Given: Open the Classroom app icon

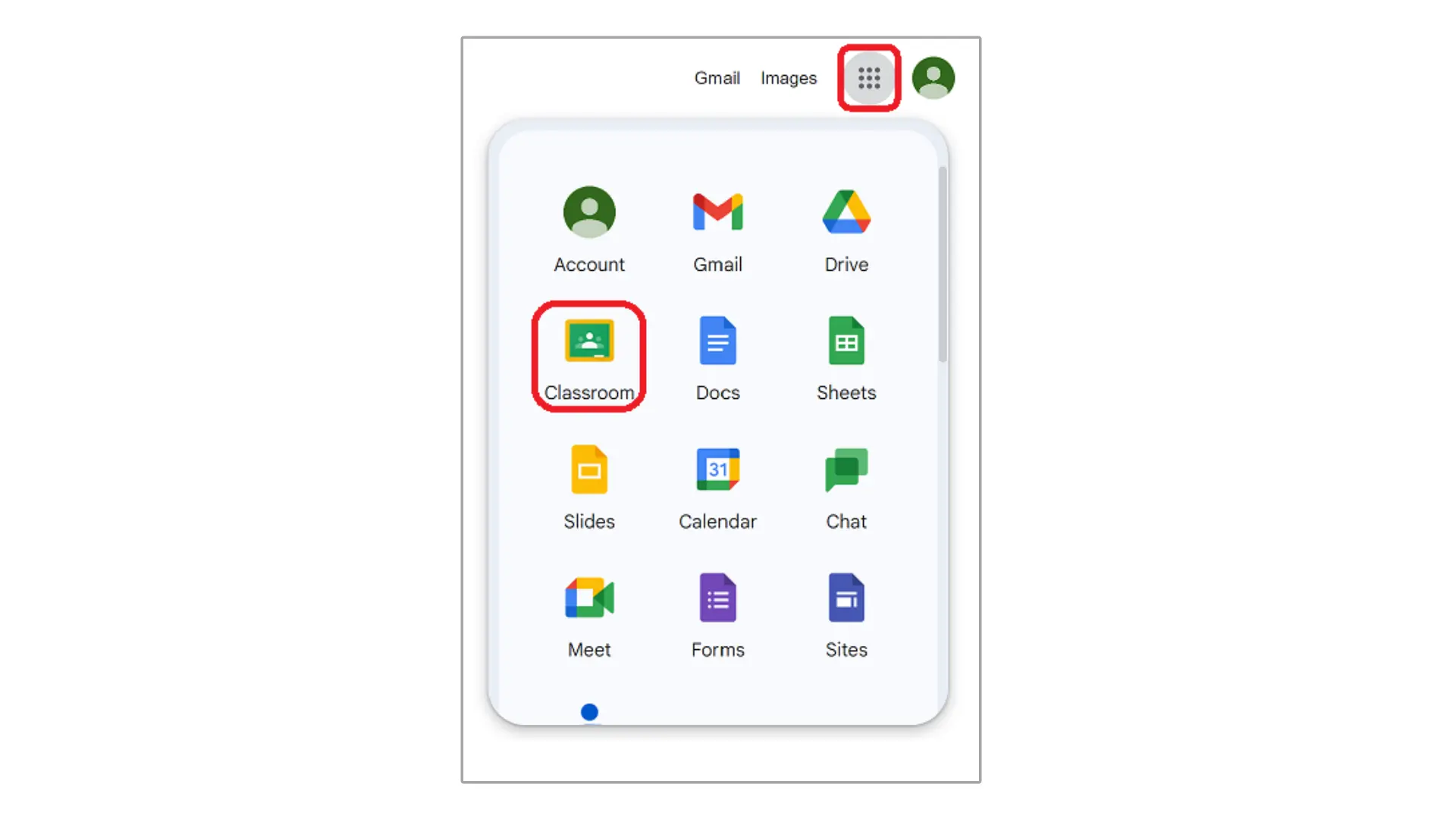Looking at the screenshot, I should [x=589, y=340].
